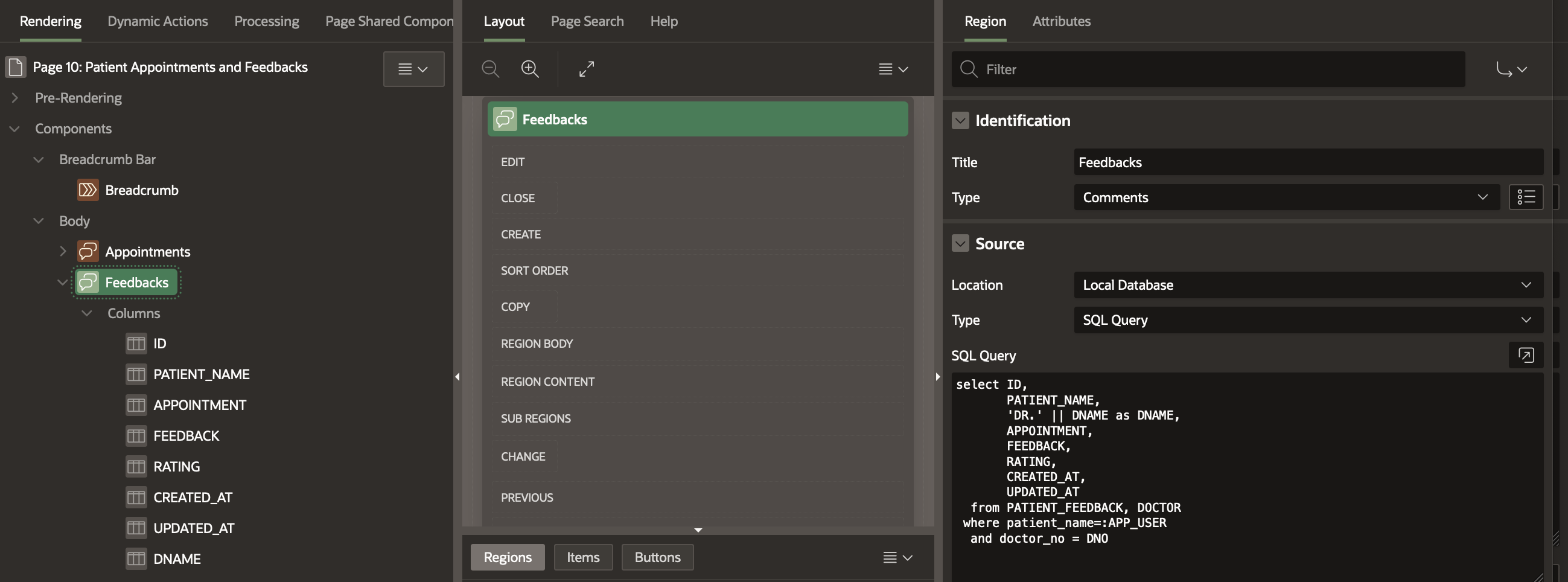Image resolution: width=1568 pixels, height=582 pixels.
Task: Click inside the SQL Query text area
Action: [x=1248, y=476]
